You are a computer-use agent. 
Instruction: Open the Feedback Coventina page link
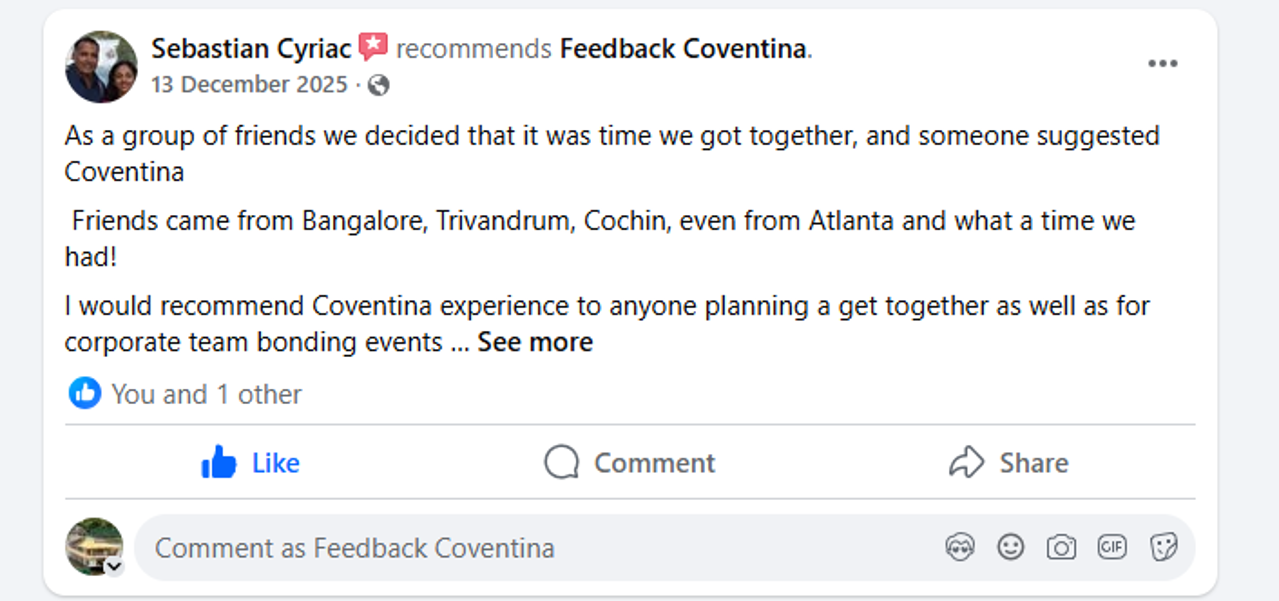pos(683,48)
